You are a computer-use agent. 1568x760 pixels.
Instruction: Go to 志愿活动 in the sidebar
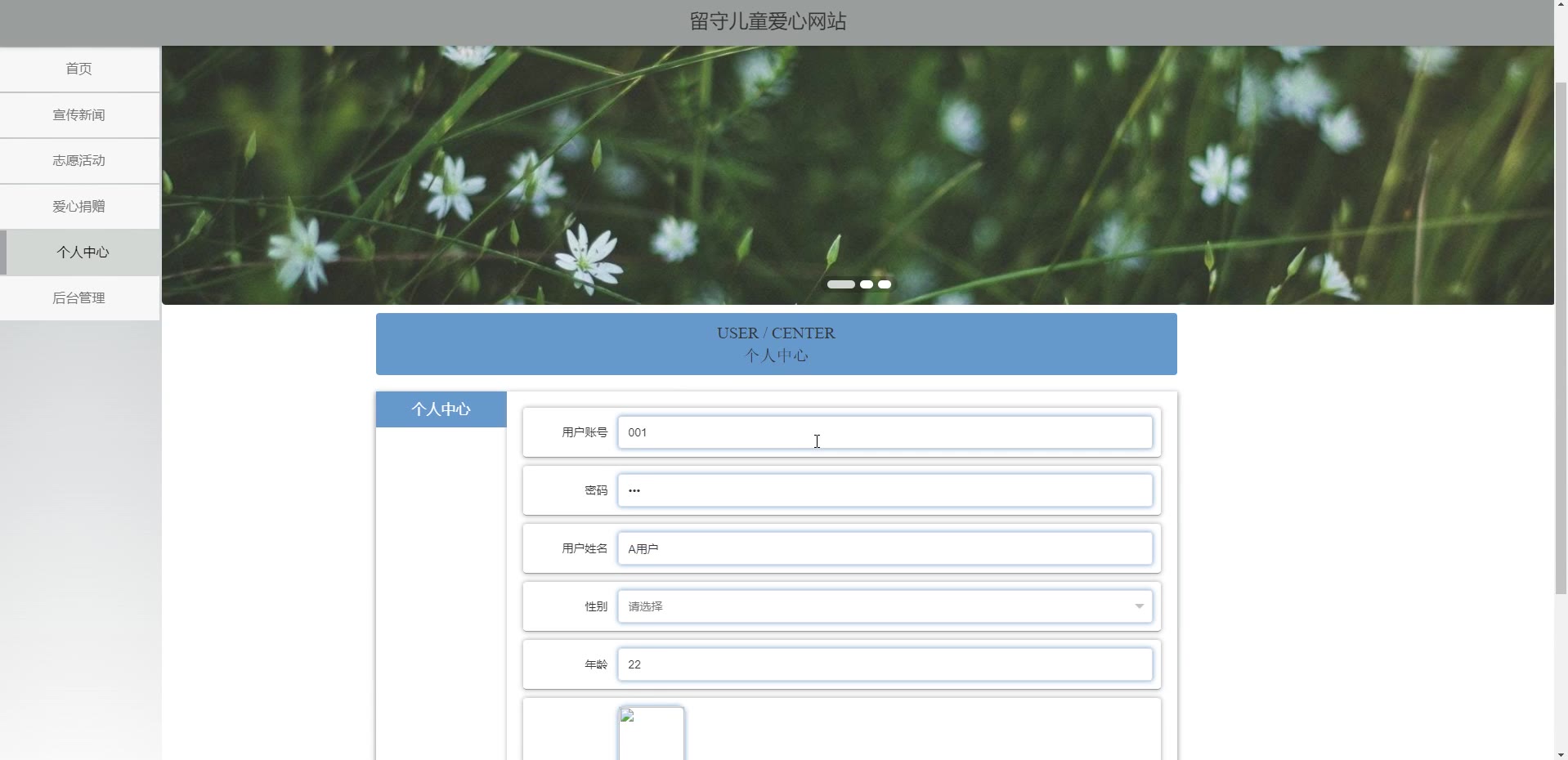[x=79, y=161]
